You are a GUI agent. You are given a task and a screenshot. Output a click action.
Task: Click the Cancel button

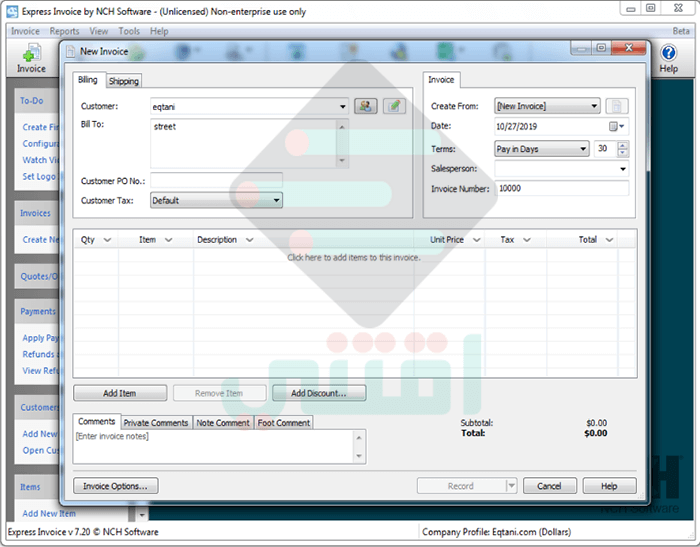coord(550,486)
